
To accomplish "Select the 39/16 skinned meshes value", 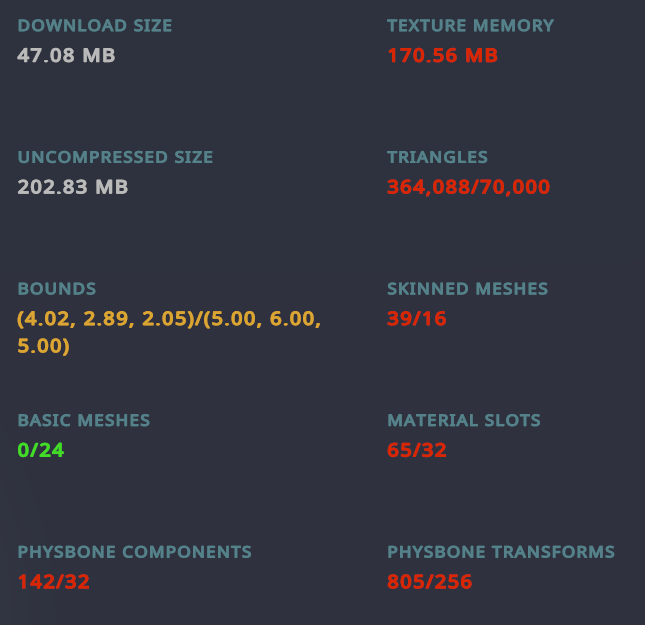I will [x=417, y=319].
